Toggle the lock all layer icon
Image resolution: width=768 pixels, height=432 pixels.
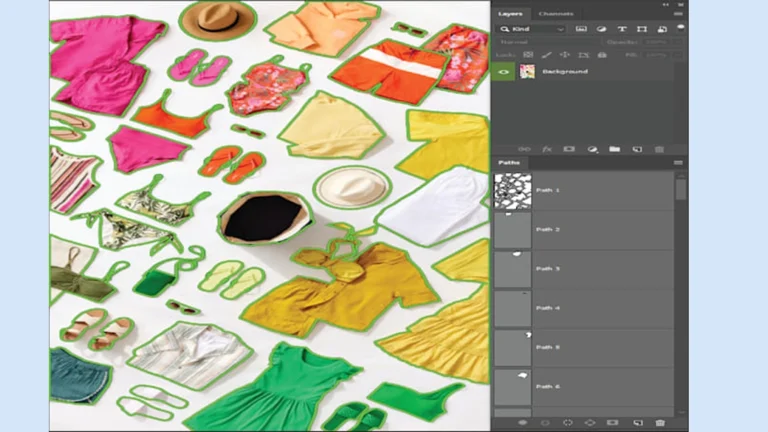tap(602, 55)
